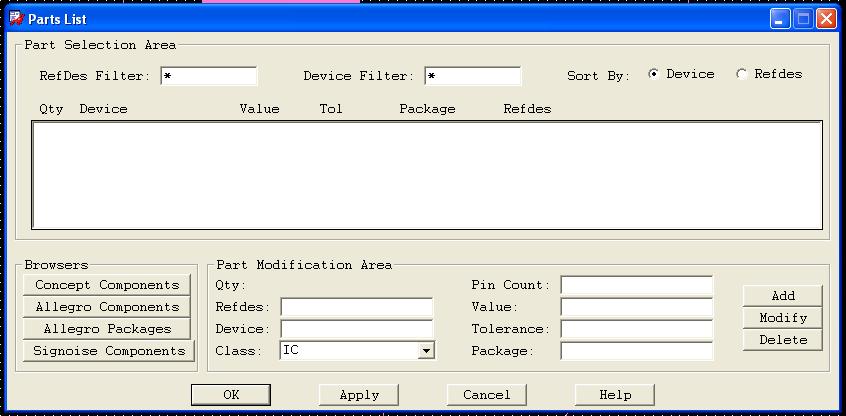Focus the Refdes field in Part Modification
846x416 pixels.
(357, 307)
